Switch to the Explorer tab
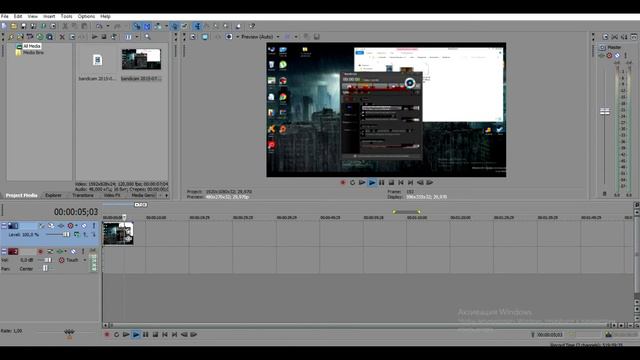This screenshot has height=360, width=640. pyautogui.click(x=53, y=196)
